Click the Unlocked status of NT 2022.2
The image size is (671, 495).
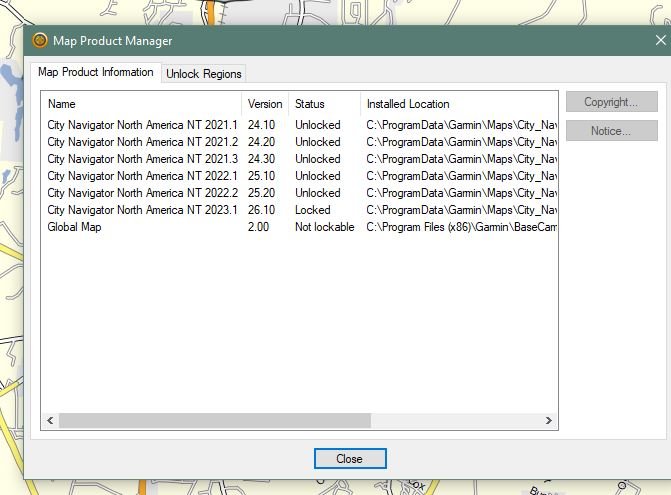[x=318, y=193]
